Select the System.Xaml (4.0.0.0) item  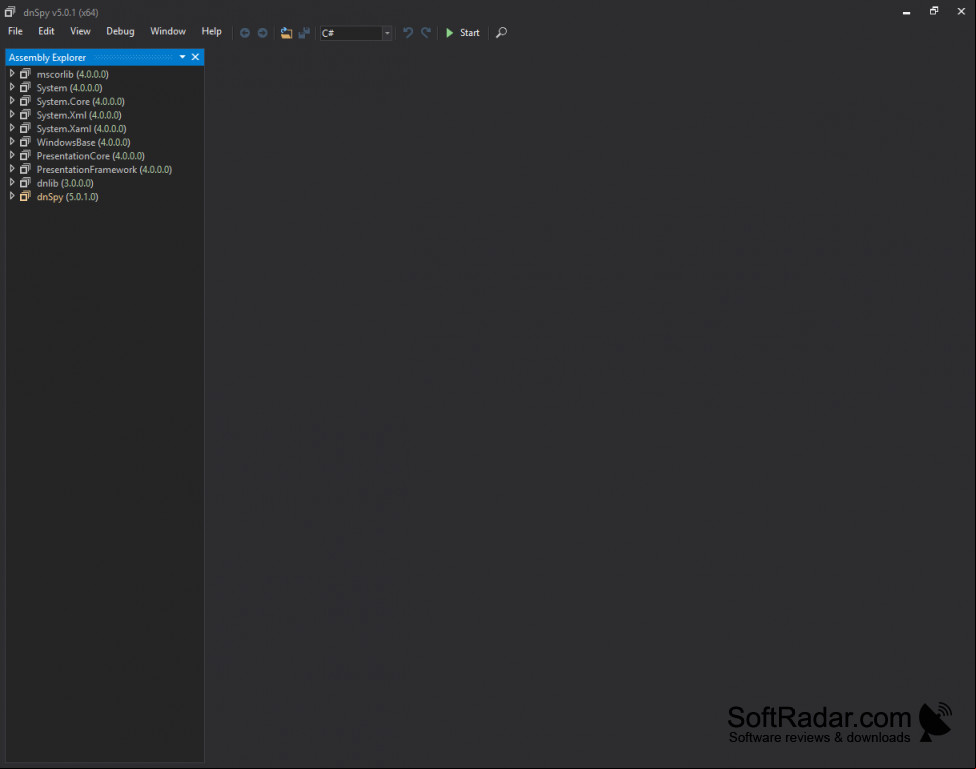pyautogui.click(x=81, y=129)
